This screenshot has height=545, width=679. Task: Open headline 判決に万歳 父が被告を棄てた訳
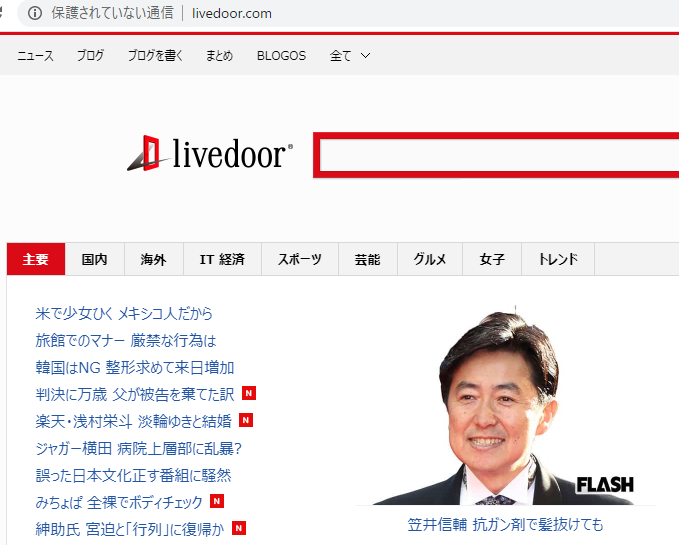pos(135,394)
